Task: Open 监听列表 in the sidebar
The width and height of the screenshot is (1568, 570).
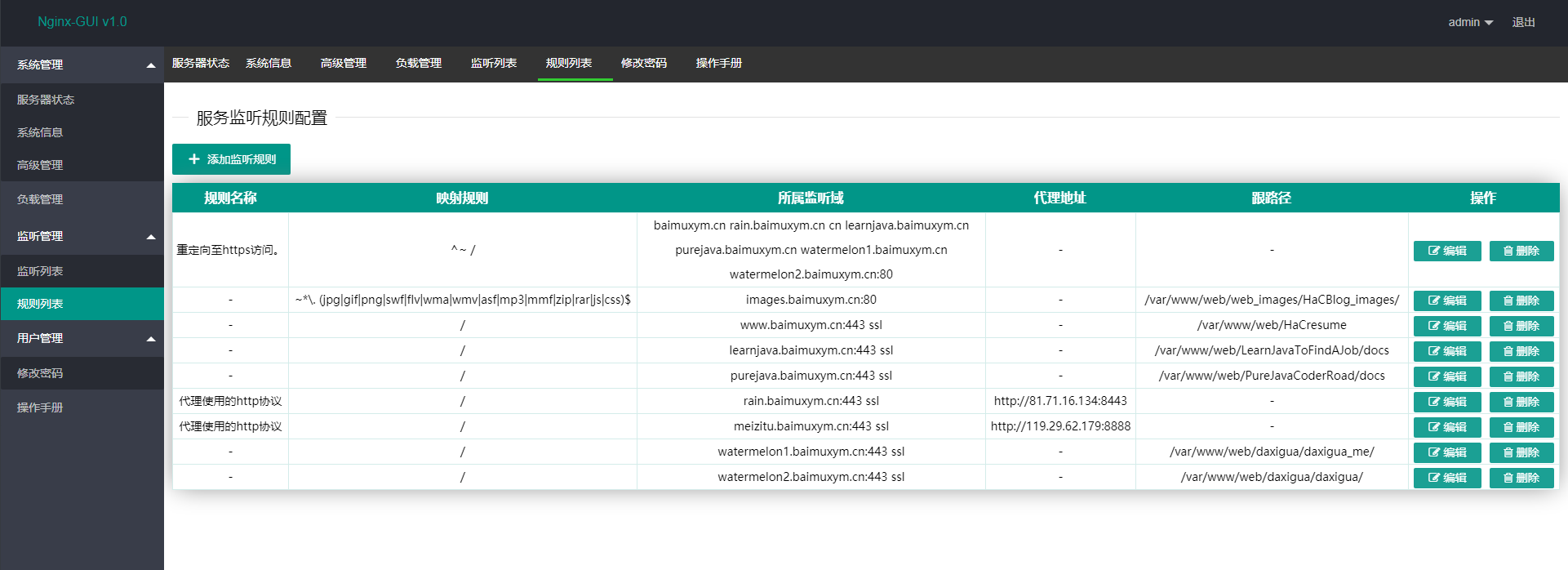Action: point(82,271)
